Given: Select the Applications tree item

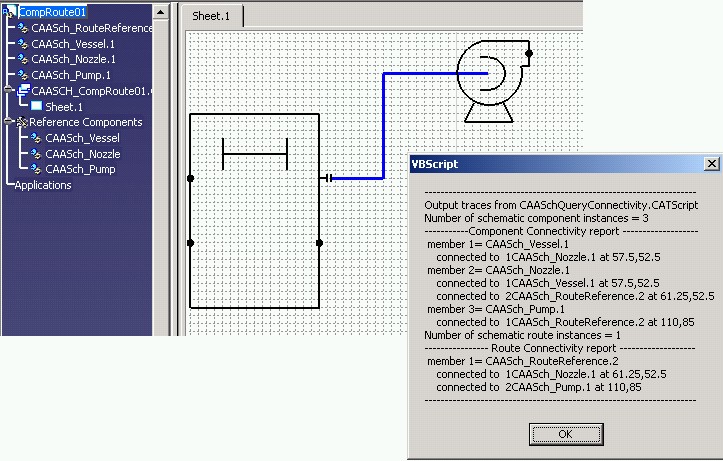Looking at the screenshot, I should 43,185.
